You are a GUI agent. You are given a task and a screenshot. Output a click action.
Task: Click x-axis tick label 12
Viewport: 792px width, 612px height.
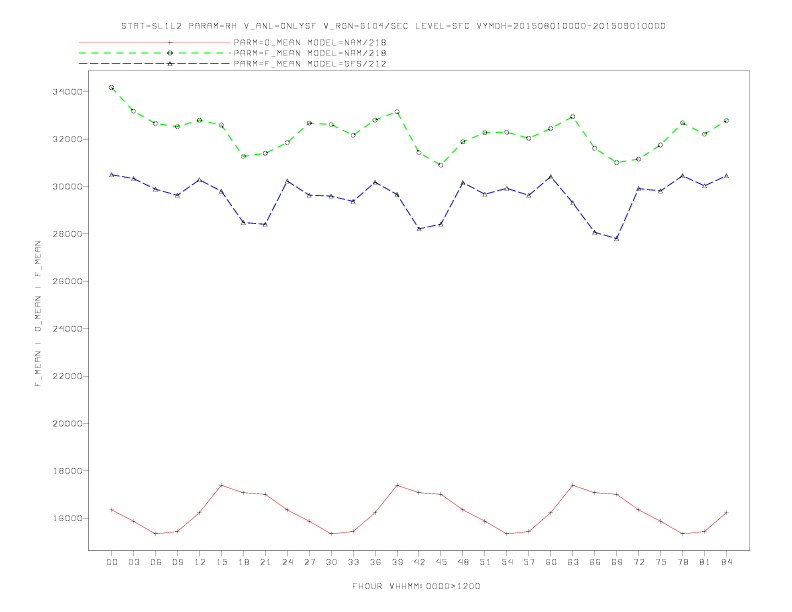pyautogui.click(x=200, y=562)
